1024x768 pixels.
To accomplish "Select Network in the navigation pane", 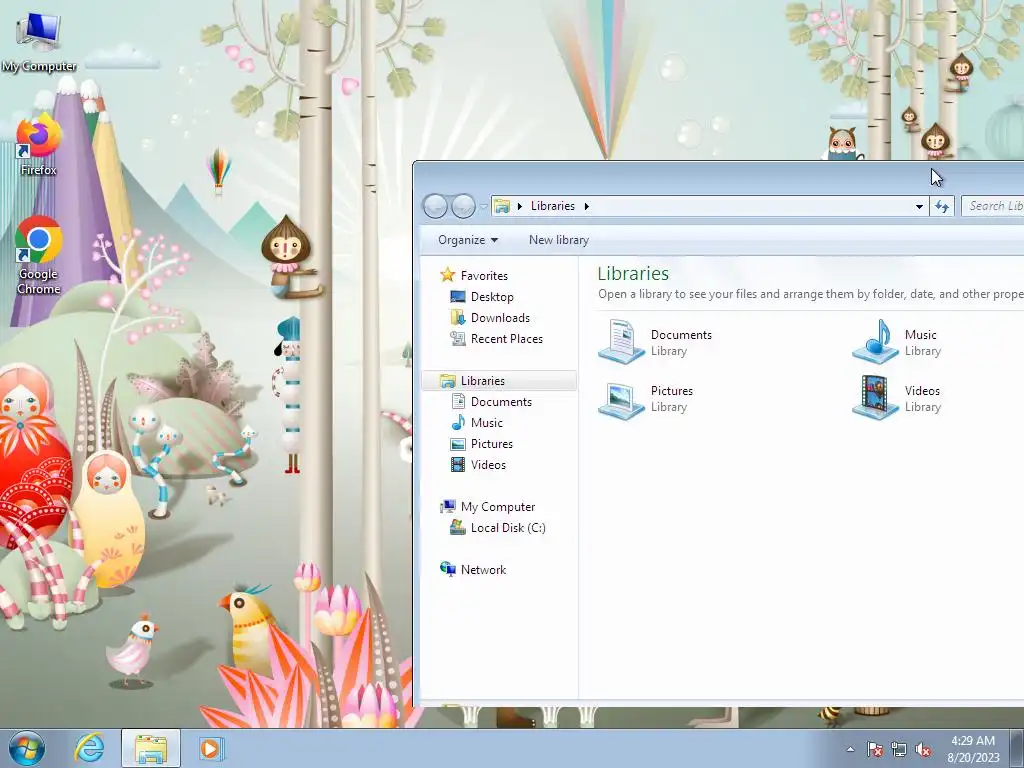I will point(483,569).
